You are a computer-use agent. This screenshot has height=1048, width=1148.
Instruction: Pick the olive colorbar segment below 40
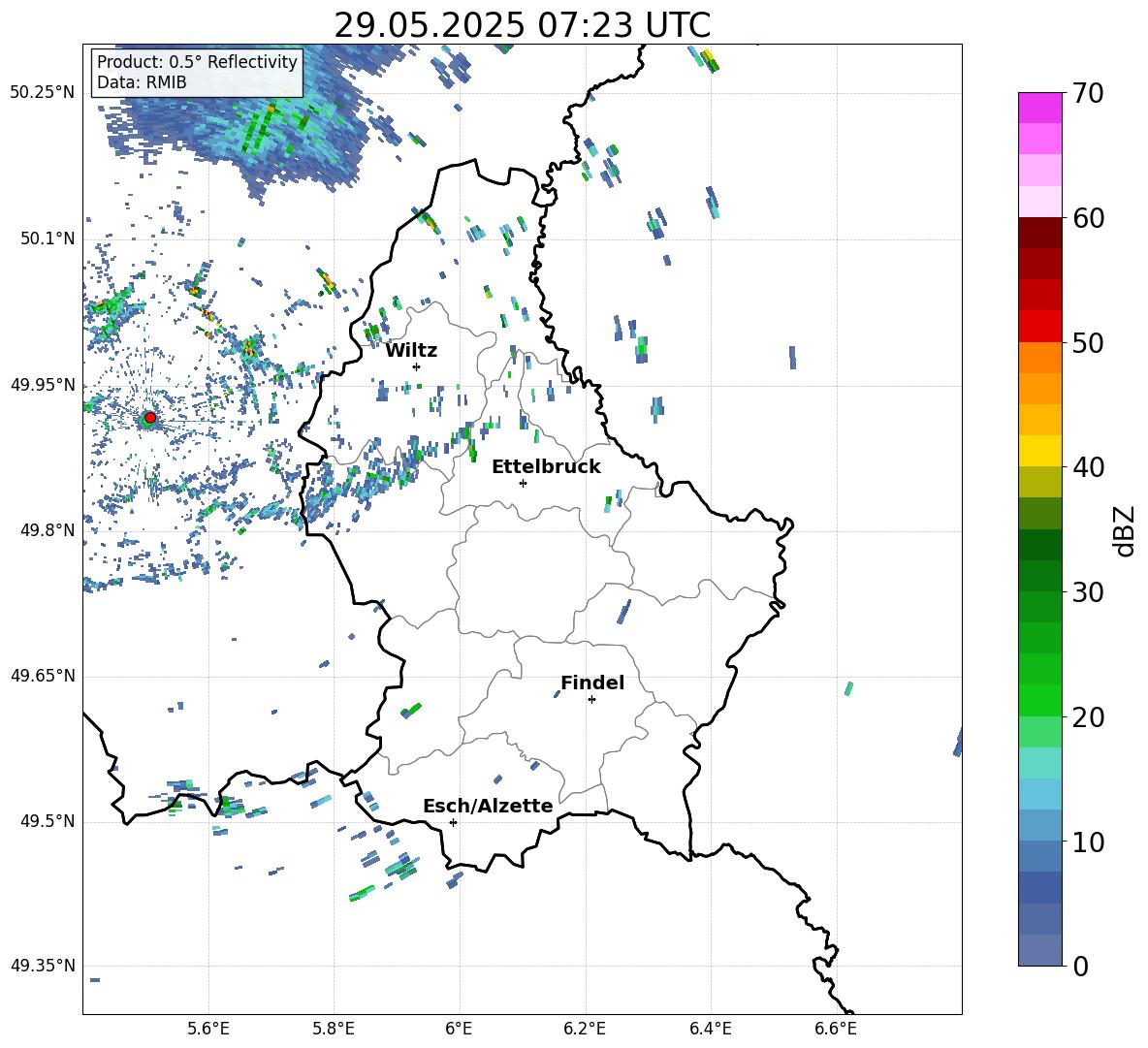click(1040, 482)
